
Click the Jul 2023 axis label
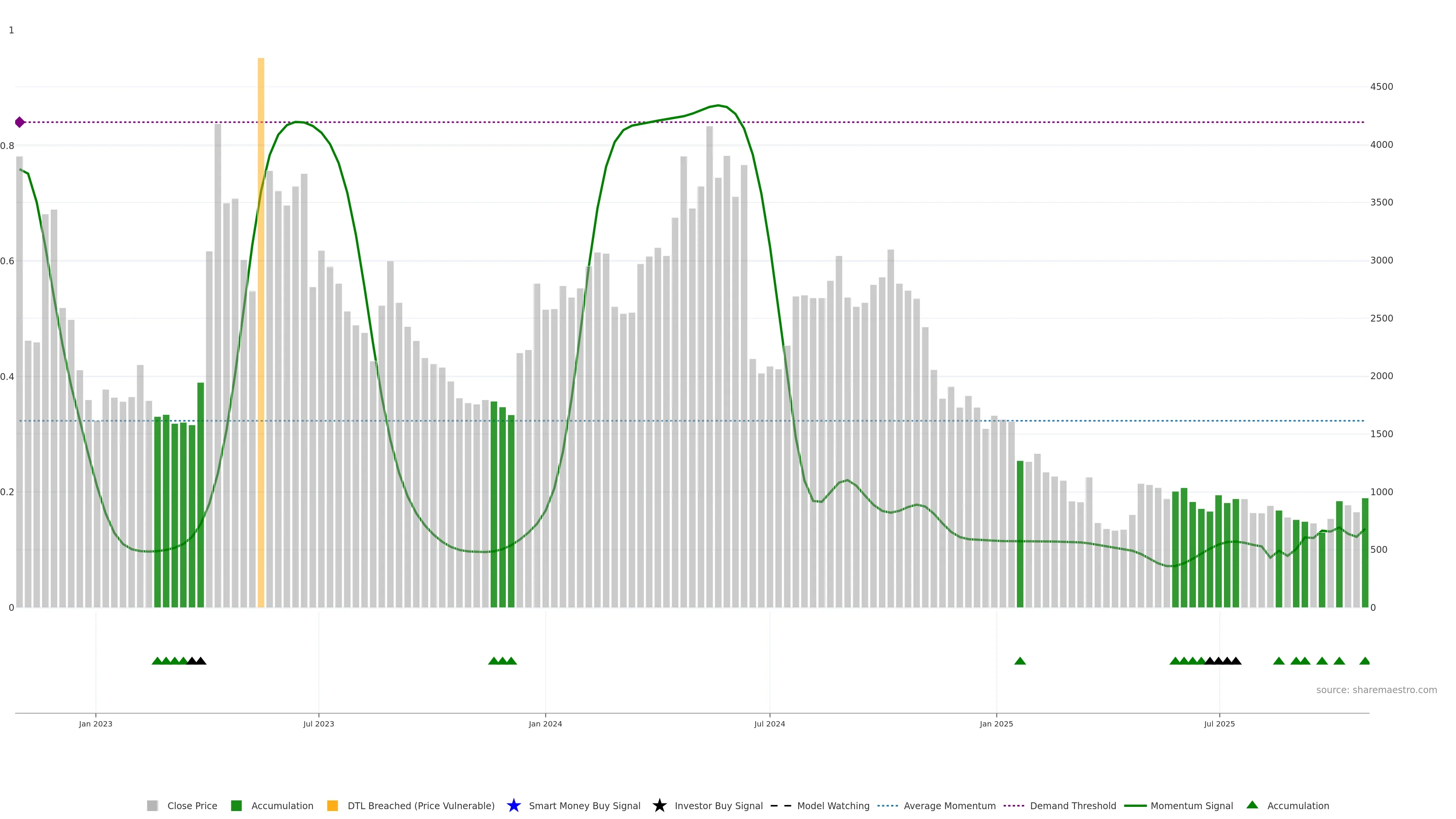click(x=318, y=724)
